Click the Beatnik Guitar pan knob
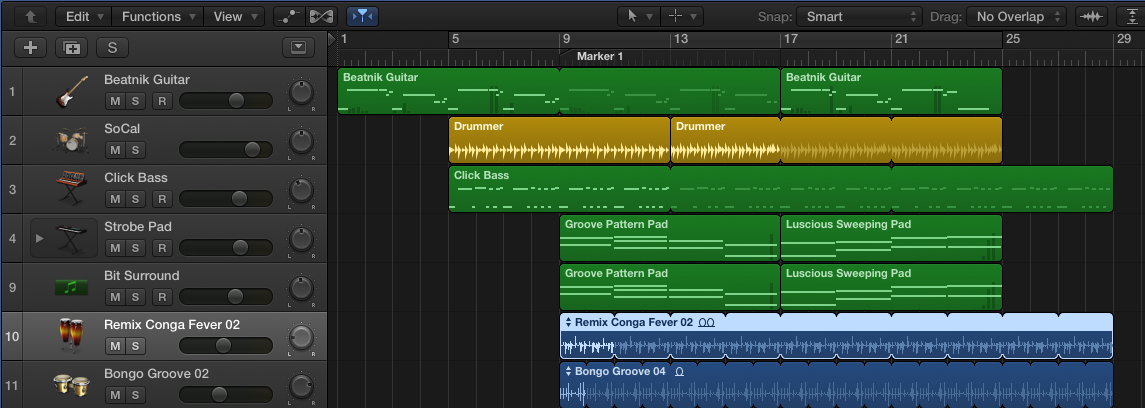Viewport: 1145px width, 408px height. pos(301,92)
